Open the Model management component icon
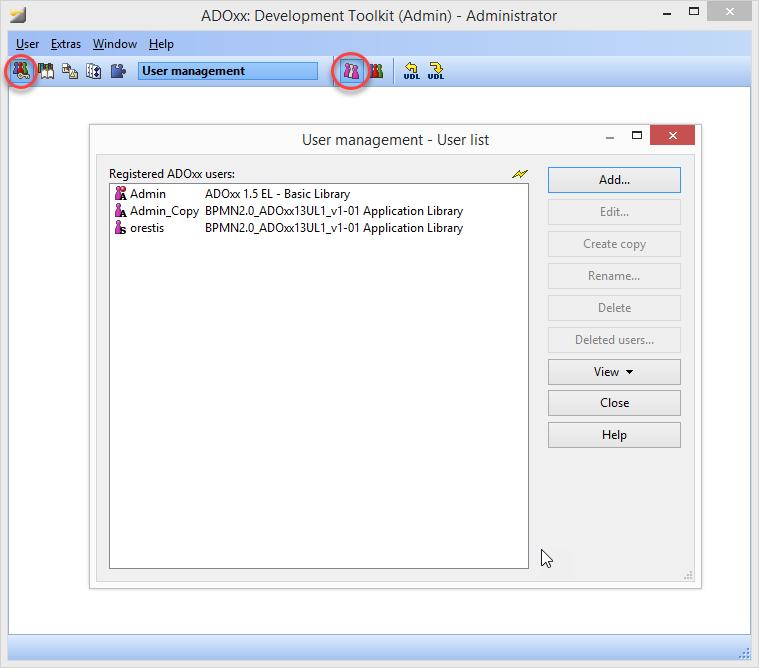The image size is (759, 668). click(70, 71)
